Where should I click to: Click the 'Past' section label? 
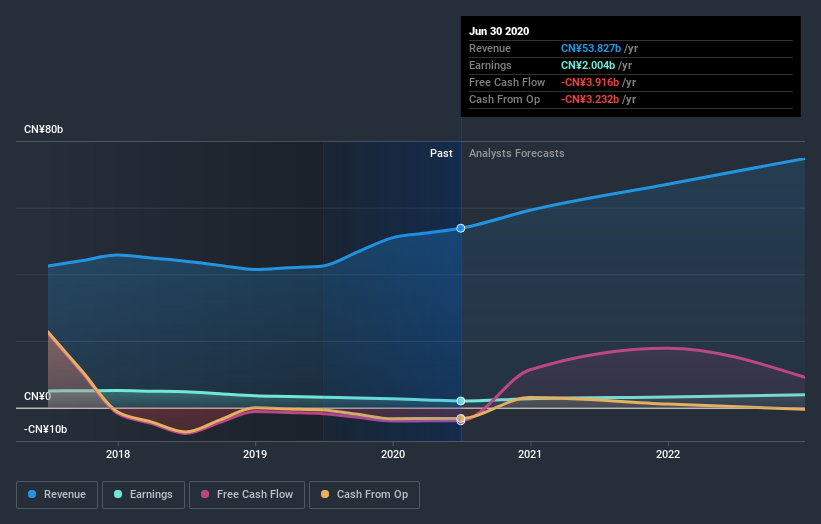click(441, 153)
